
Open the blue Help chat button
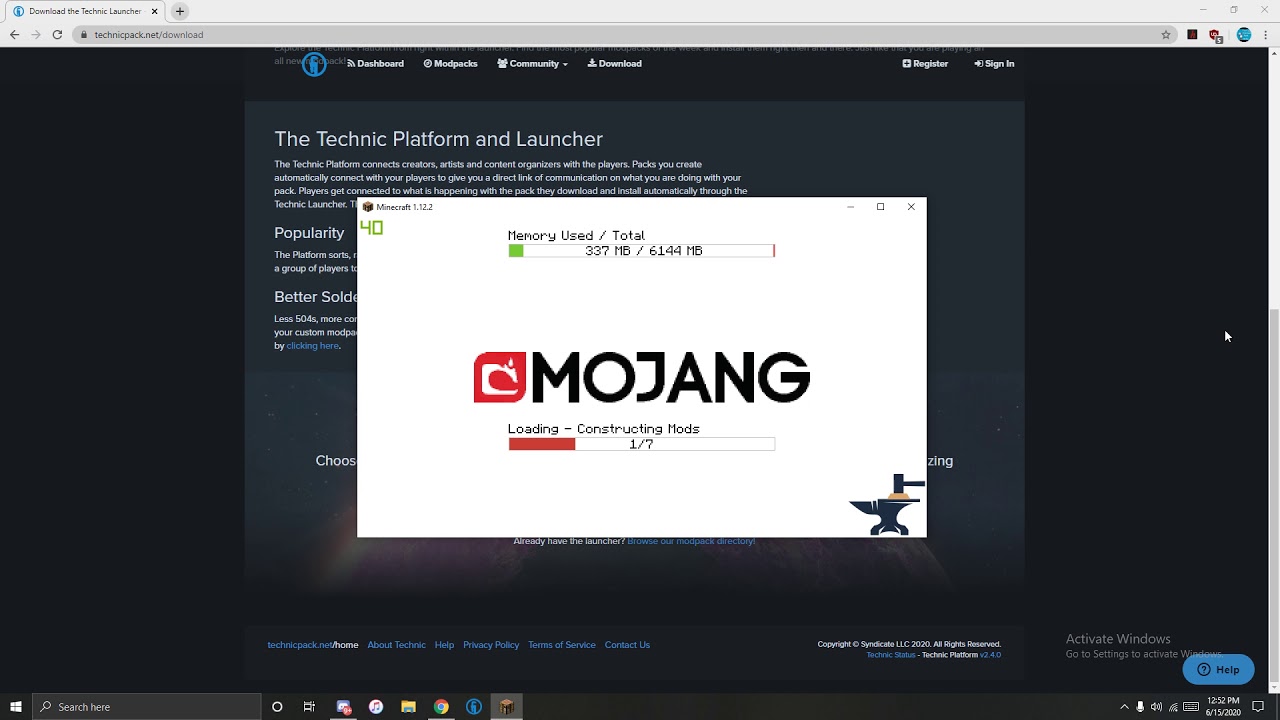(x=1218, y=670)
